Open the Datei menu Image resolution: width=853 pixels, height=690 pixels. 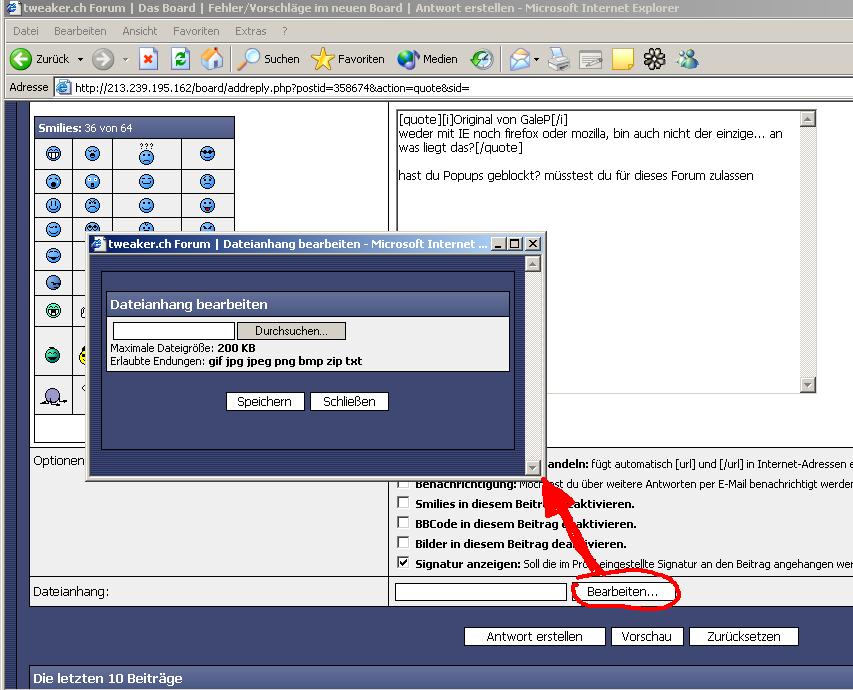point(26,31)
